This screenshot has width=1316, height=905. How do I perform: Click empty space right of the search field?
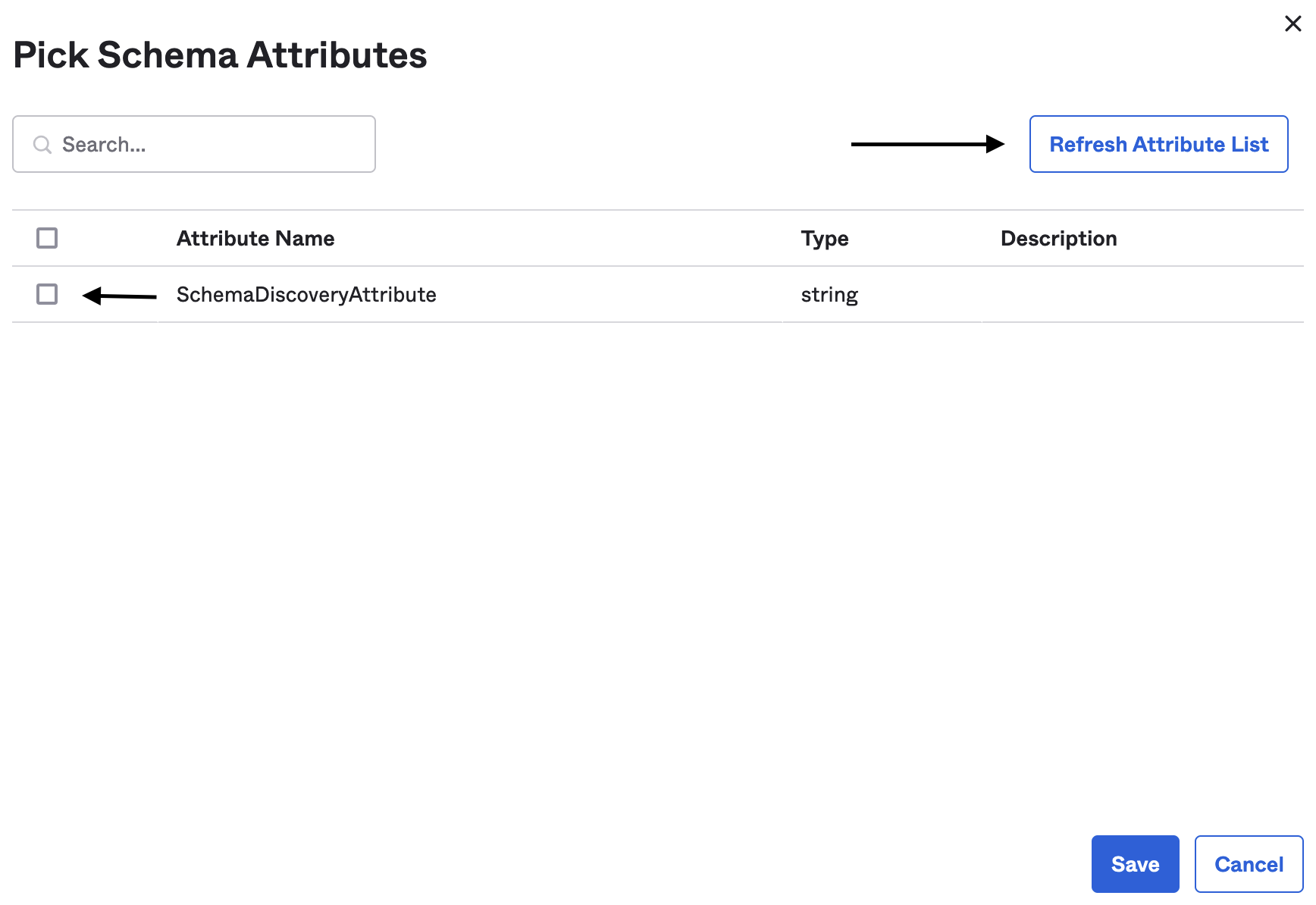tap(606, 144)
